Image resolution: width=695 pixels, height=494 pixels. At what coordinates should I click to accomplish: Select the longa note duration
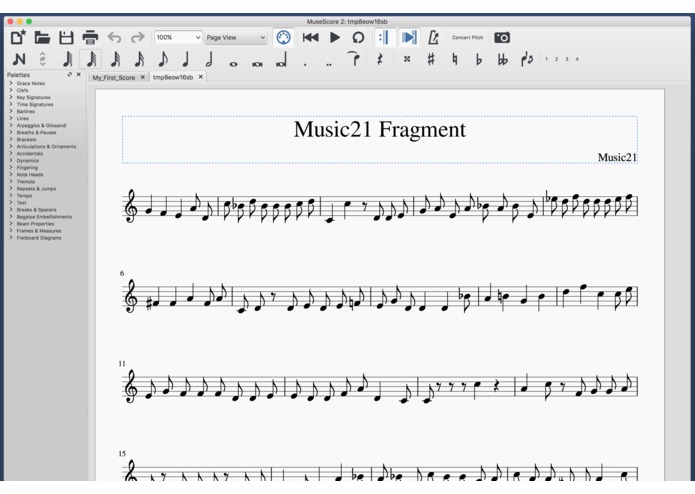point(281,59)
